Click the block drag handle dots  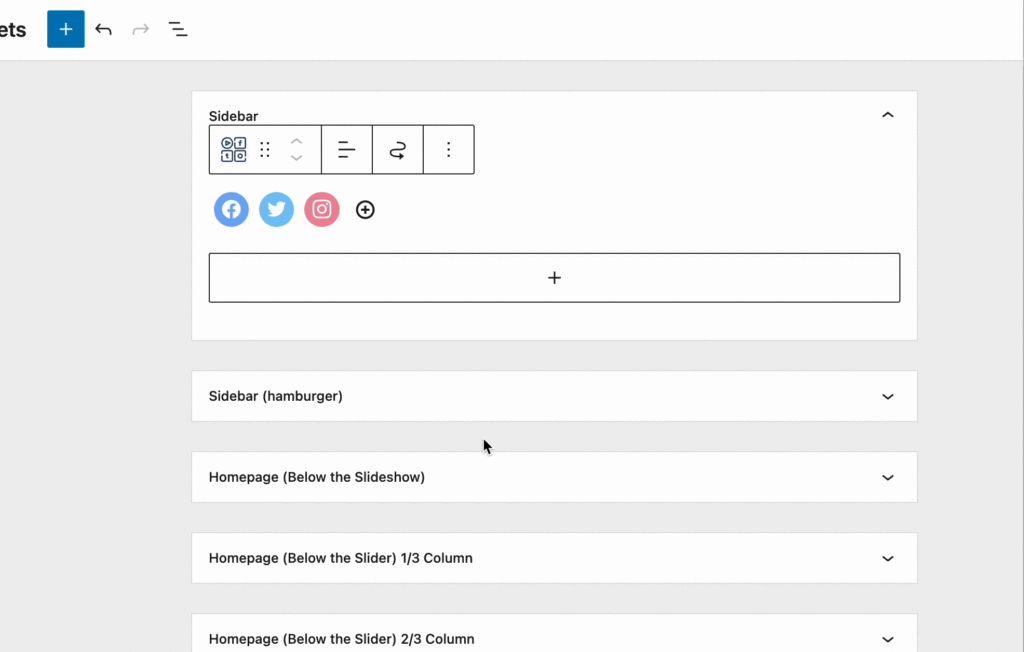click(265, 150)
